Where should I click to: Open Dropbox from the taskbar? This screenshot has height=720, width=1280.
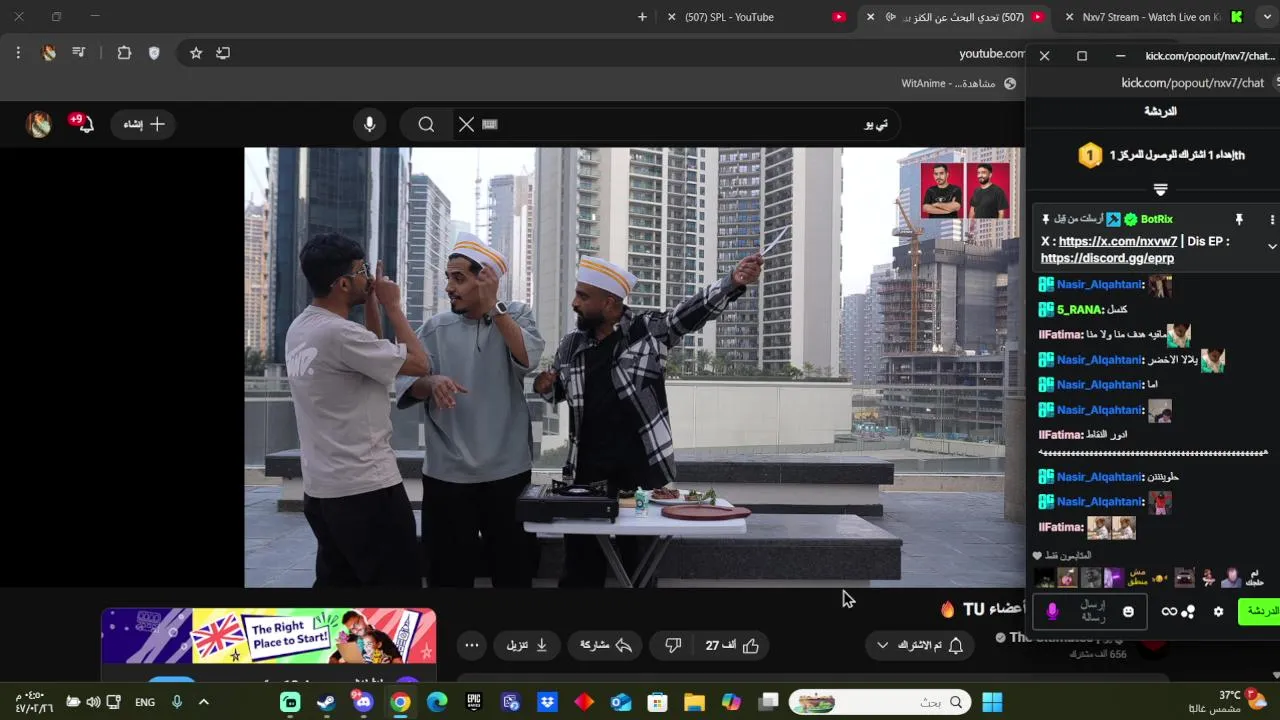coord(548,702)
